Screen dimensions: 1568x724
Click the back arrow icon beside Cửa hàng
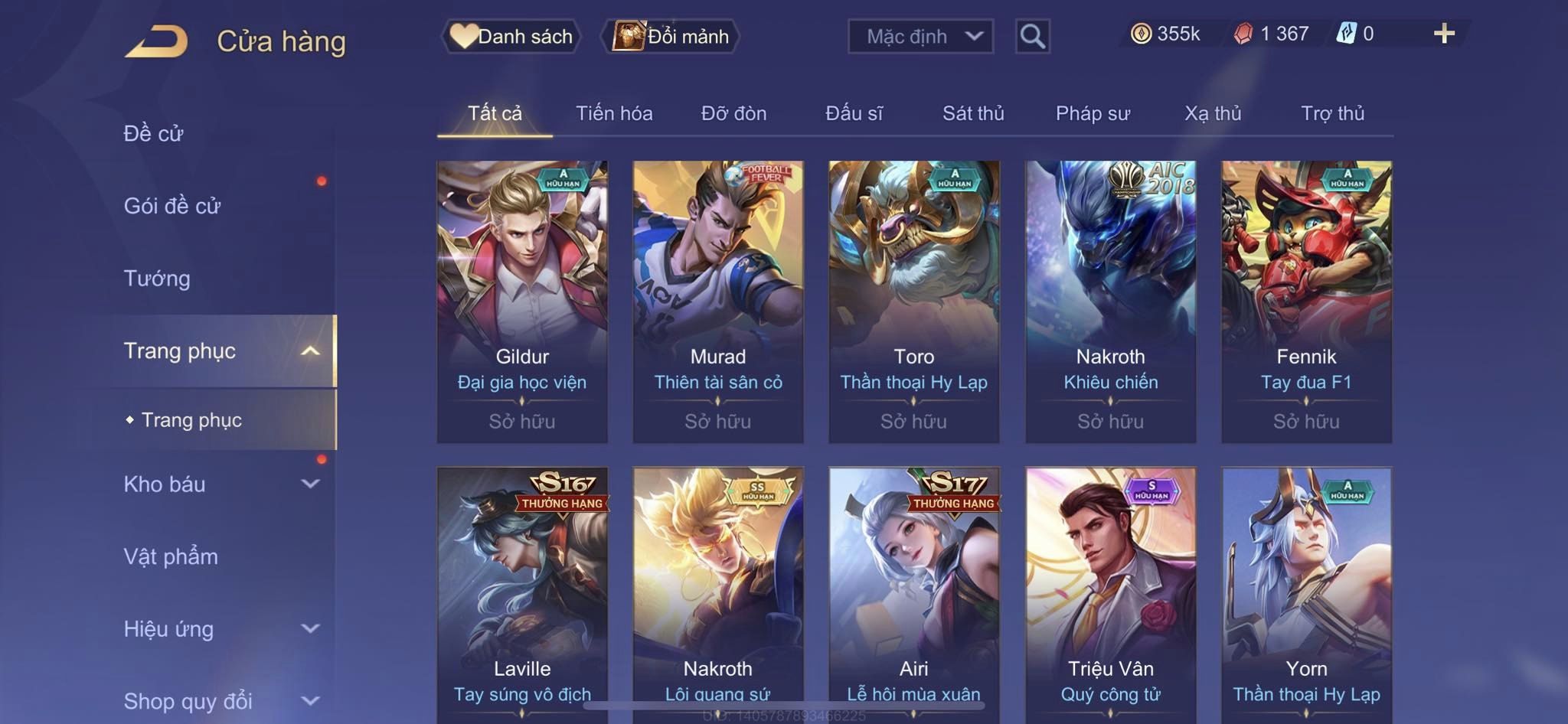[x=156, y=41]
